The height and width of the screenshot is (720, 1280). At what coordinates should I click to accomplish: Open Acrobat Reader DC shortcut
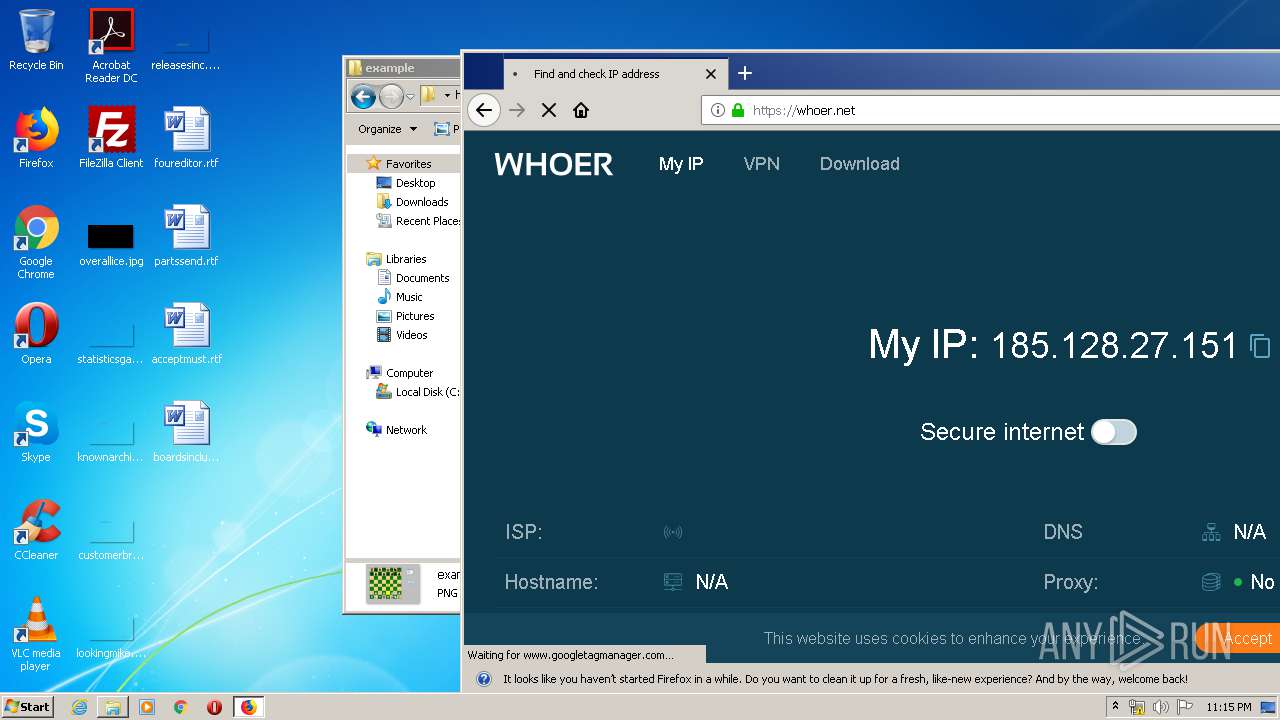pos(111,46)
